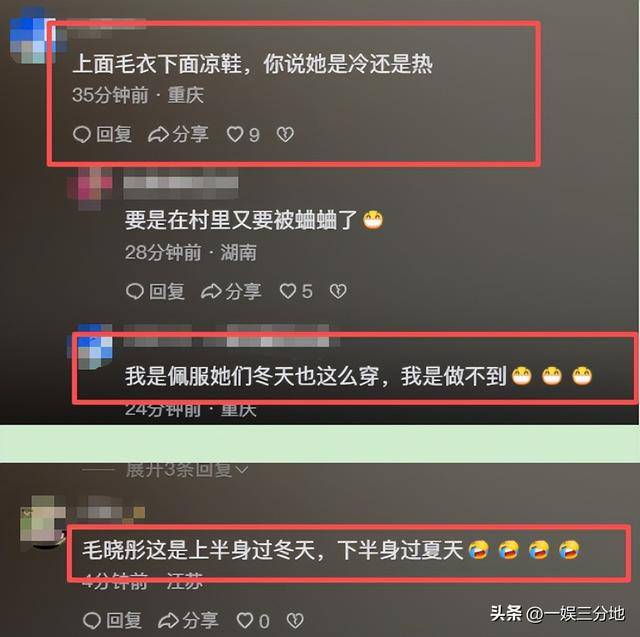Viewport: 640px width, 637px height.
Task: Dislike the 35分钟前 重庆 comment
Action: pyautogui.click(x=285, y=134)
